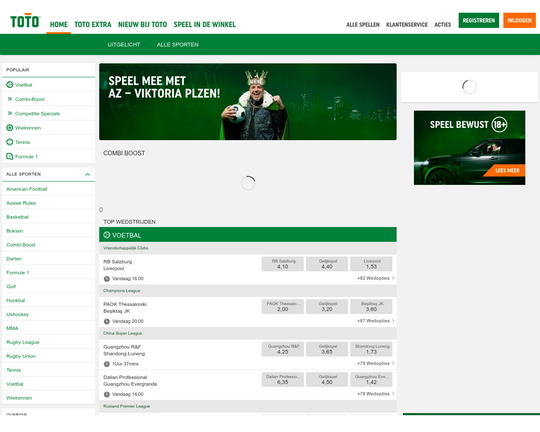This screenshot has height=432, width=540.
Task: Open the HOME tab
Action: click(59, 24)
